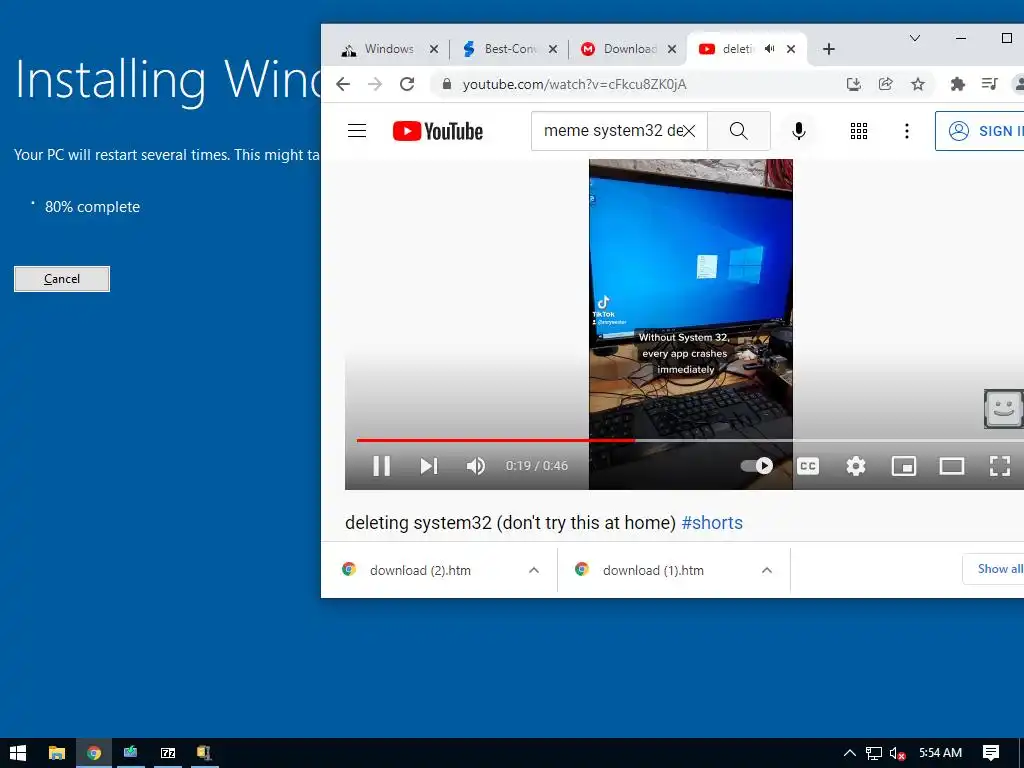Open 7-Zip taskbar icon
The width and height of the screenshot is (1024, 768).
click(168, 753)
